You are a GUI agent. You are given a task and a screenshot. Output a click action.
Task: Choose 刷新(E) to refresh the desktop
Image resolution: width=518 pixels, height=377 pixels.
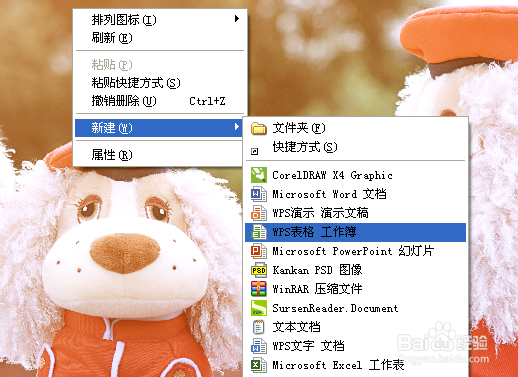160,38
